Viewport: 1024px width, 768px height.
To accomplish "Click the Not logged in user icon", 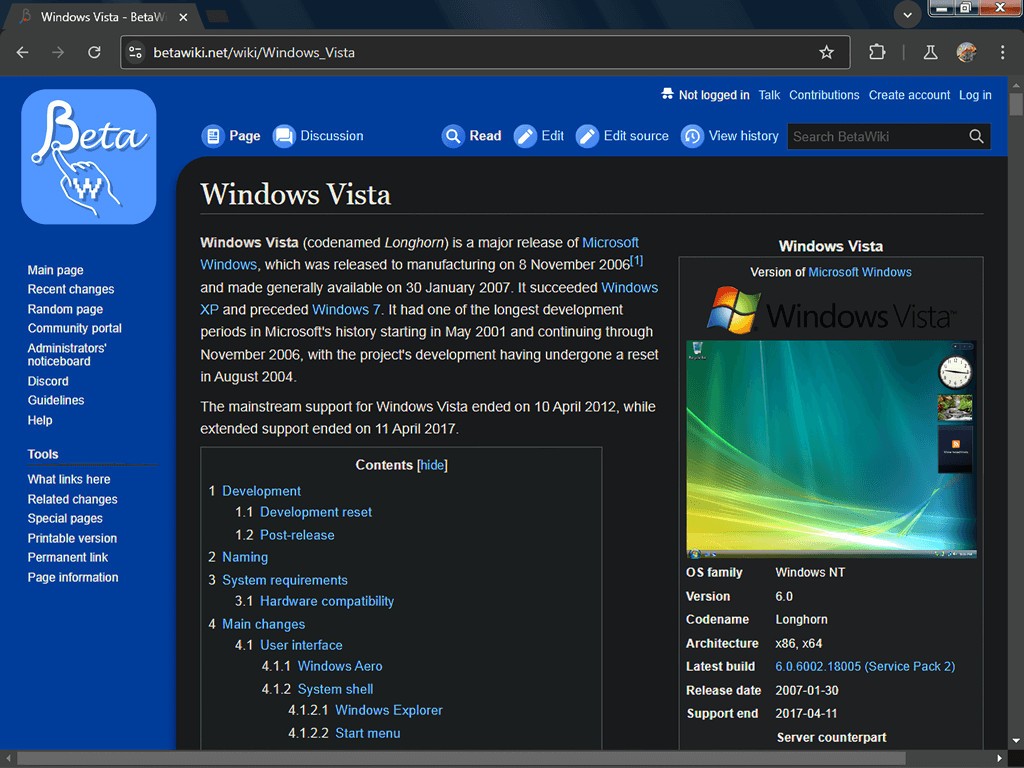I will click(667, 94).
